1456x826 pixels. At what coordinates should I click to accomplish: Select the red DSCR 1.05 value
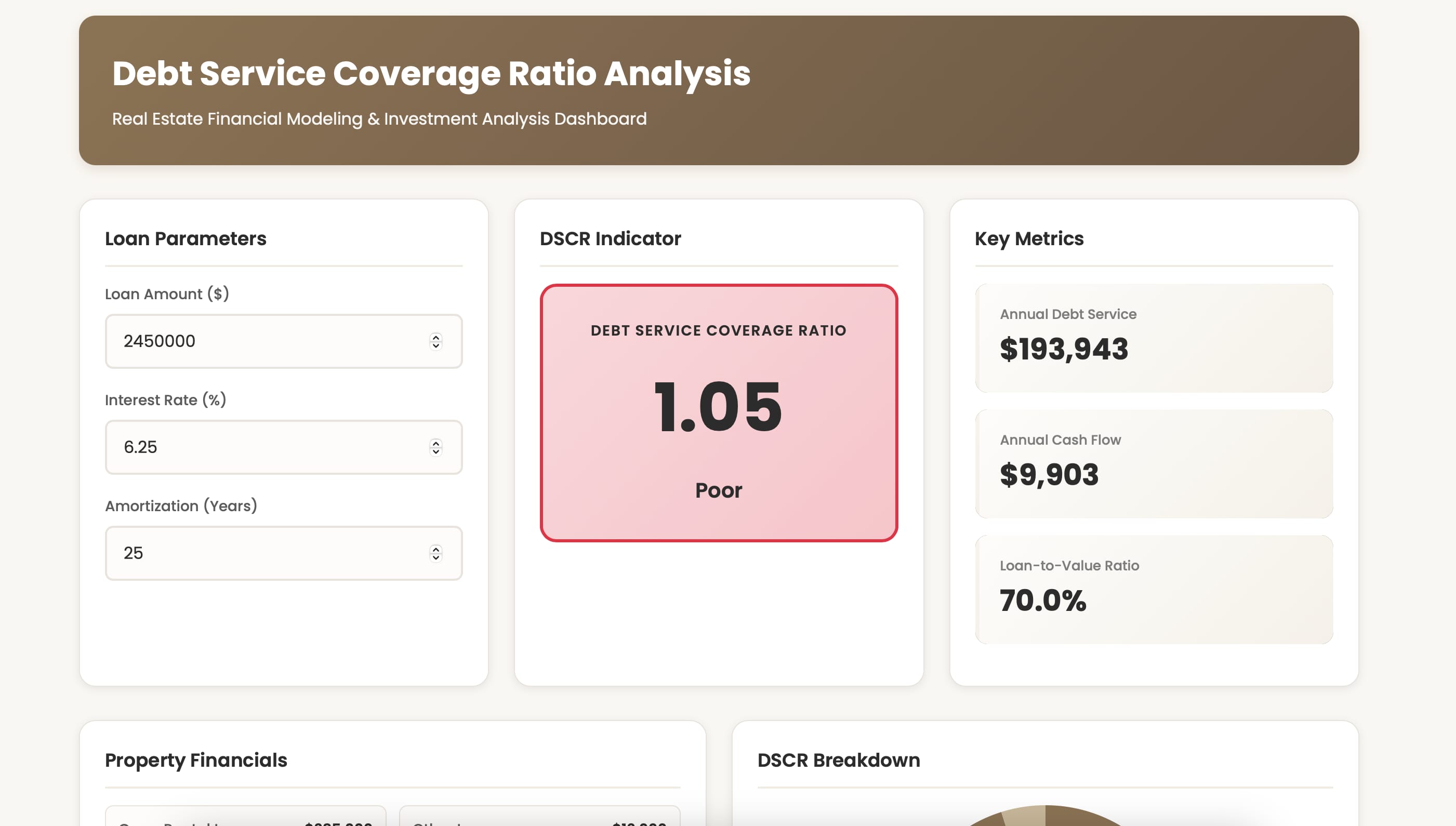718,406
